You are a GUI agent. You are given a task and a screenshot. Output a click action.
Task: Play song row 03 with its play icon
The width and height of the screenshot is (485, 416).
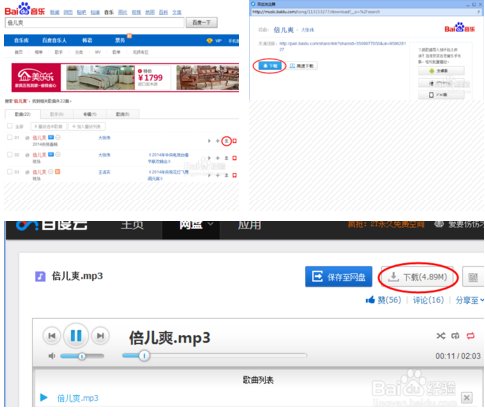click(x=209, y=175)
